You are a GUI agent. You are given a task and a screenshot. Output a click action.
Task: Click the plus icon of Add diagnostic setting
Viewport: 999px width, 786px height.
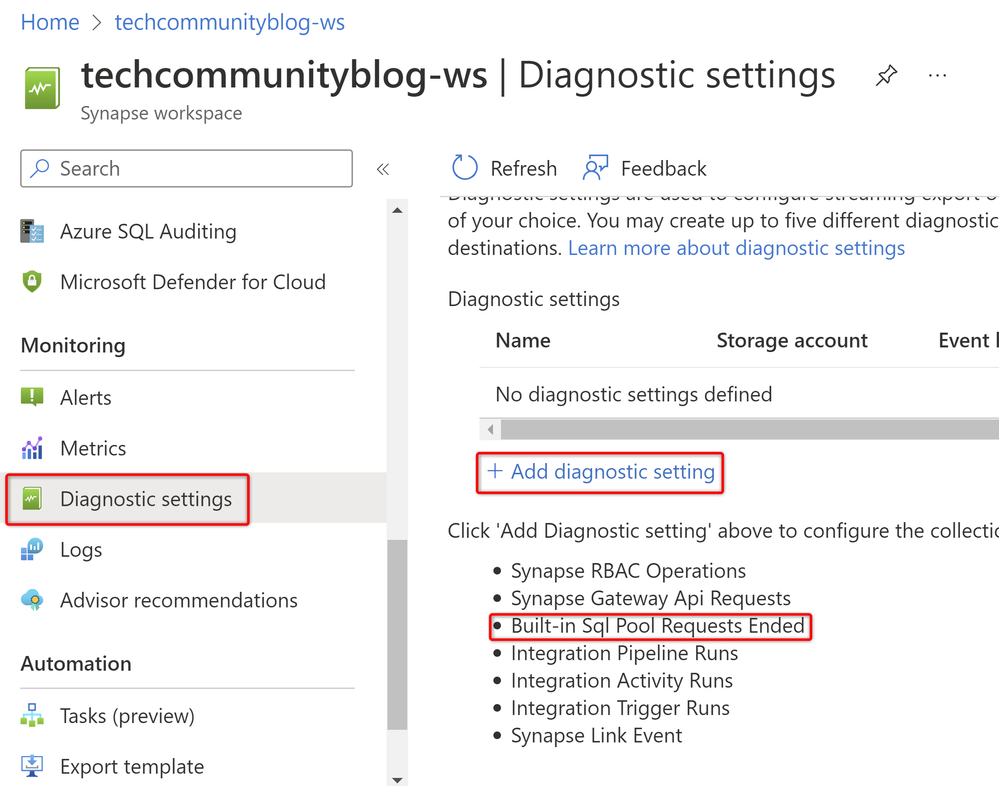495,471
